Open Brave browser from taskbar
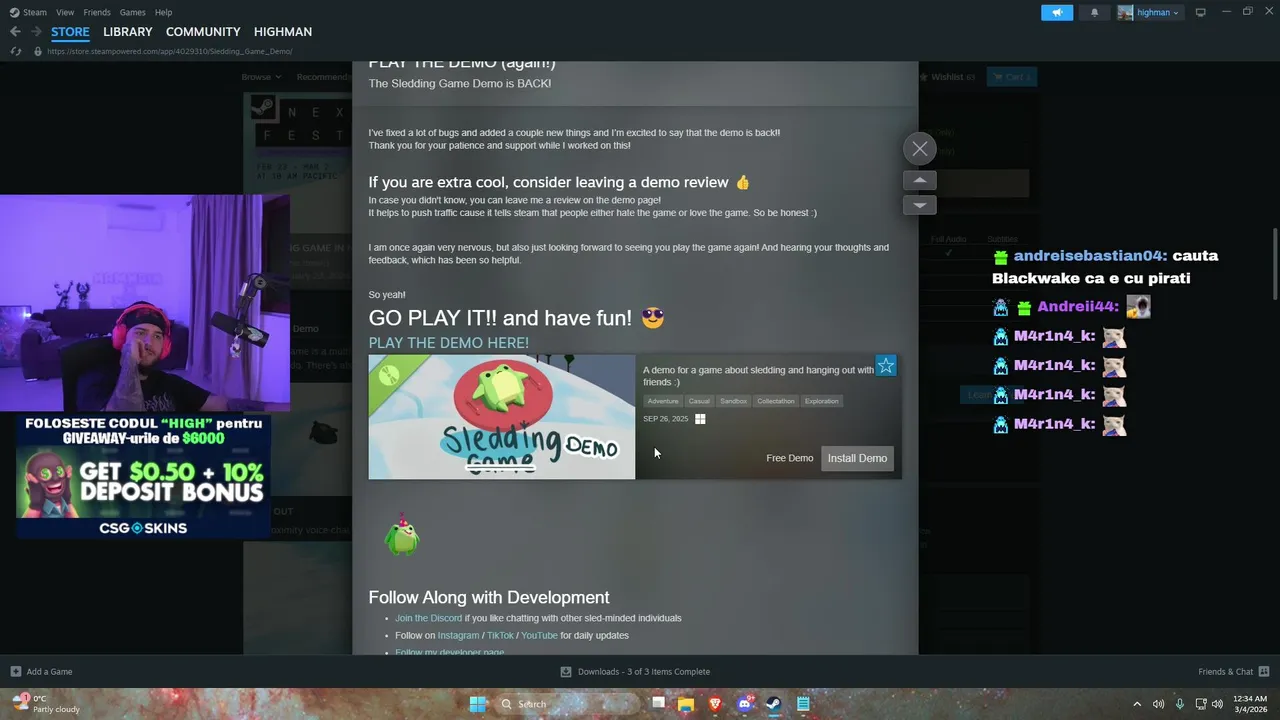The image size is (1280, 720). click(x=715, y=704)
